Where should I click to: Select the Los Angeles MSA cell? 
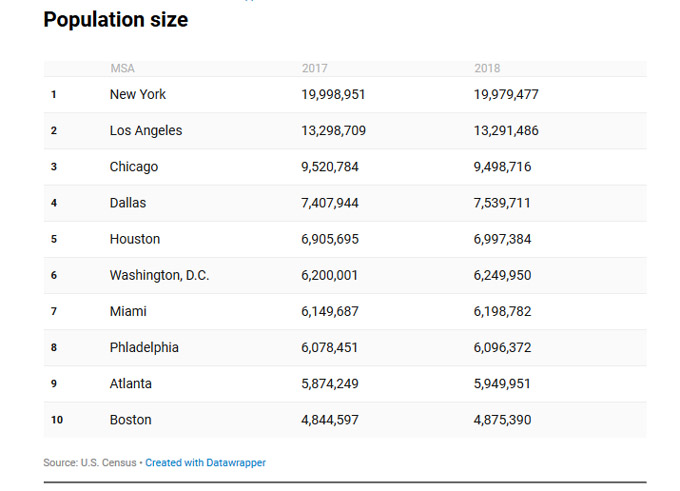tap(146, 130)
